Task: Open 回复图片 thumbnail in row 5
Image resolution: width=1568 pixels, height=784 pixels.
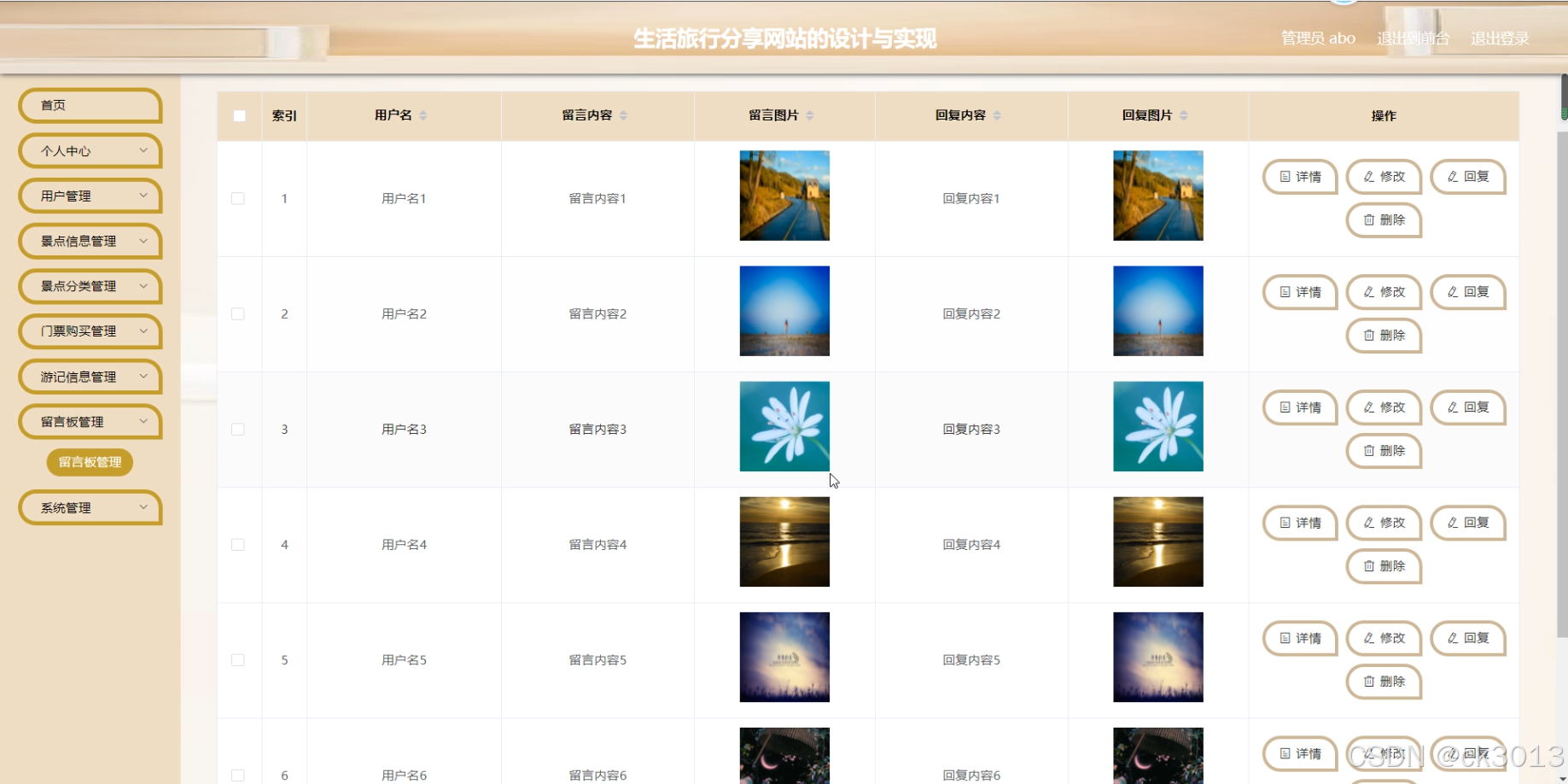Action: (x=1158, y=657)
